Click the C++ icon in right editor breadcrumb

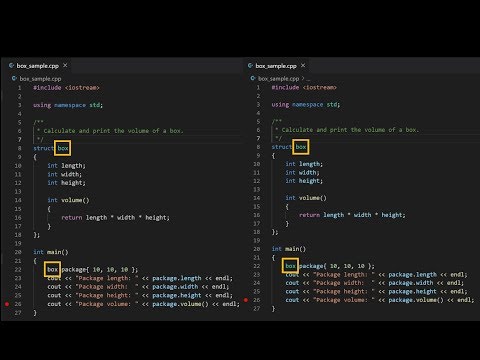pos(253,78)
